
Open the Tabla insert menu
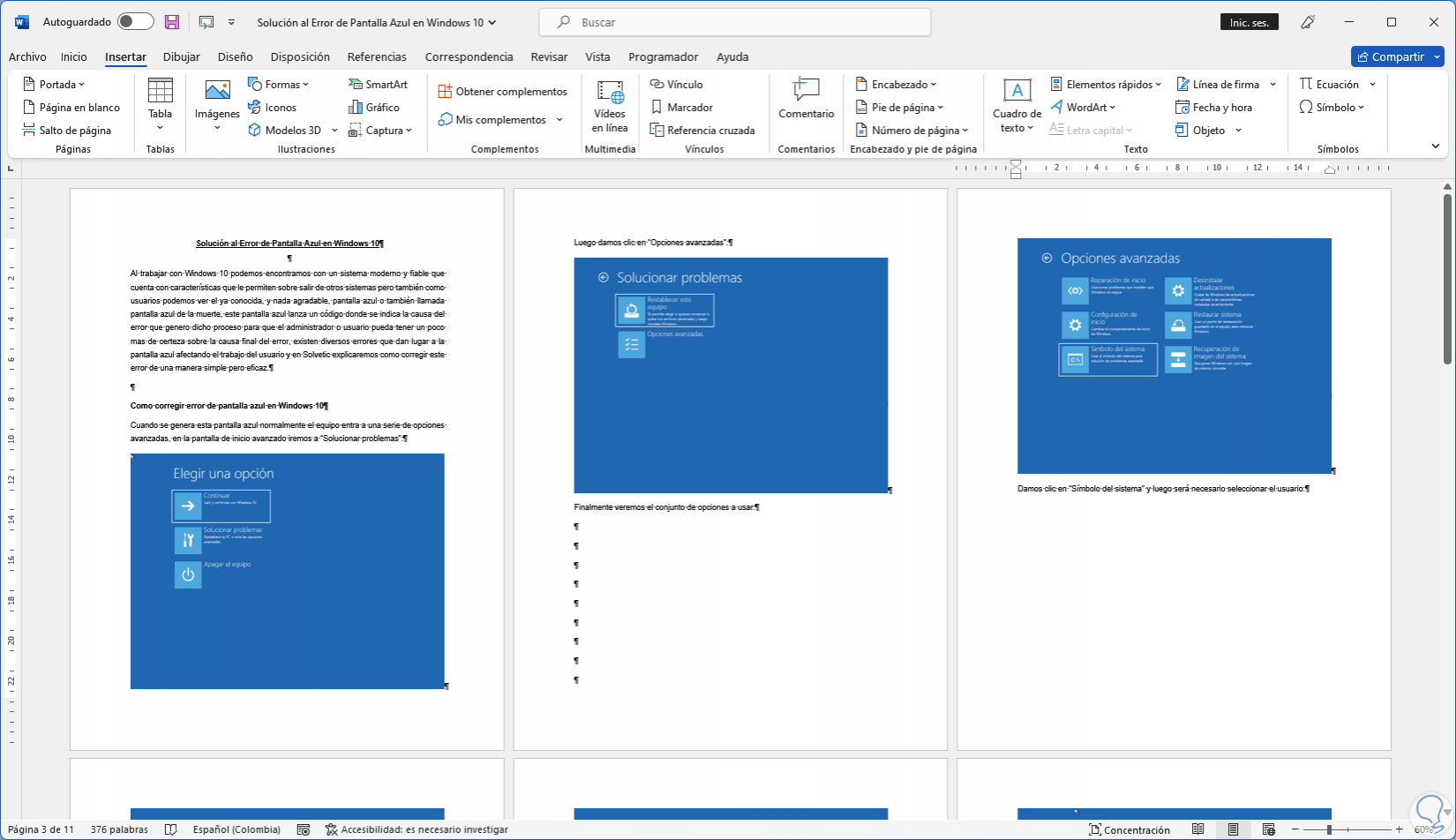(x=161, y=106)
